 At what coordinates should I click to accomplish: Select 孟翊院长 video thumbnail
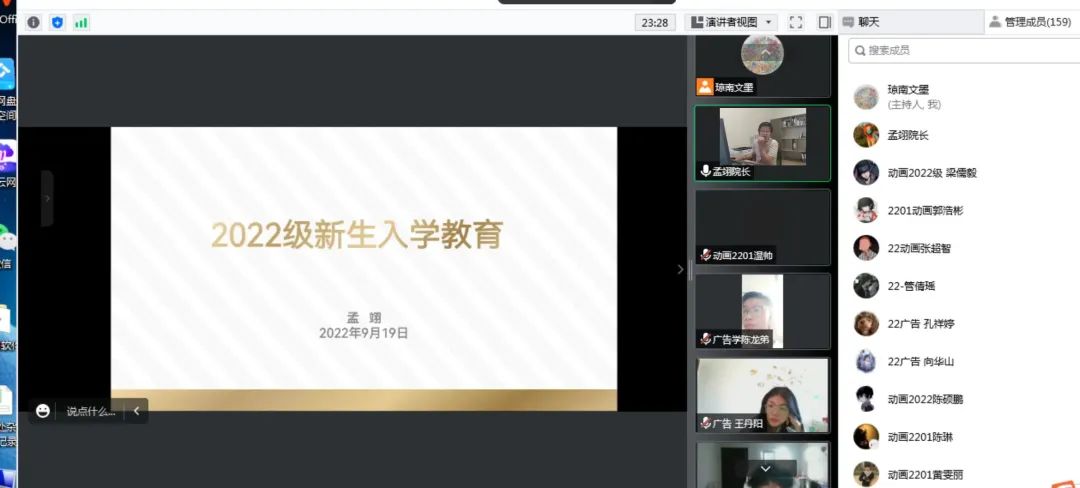762,143
